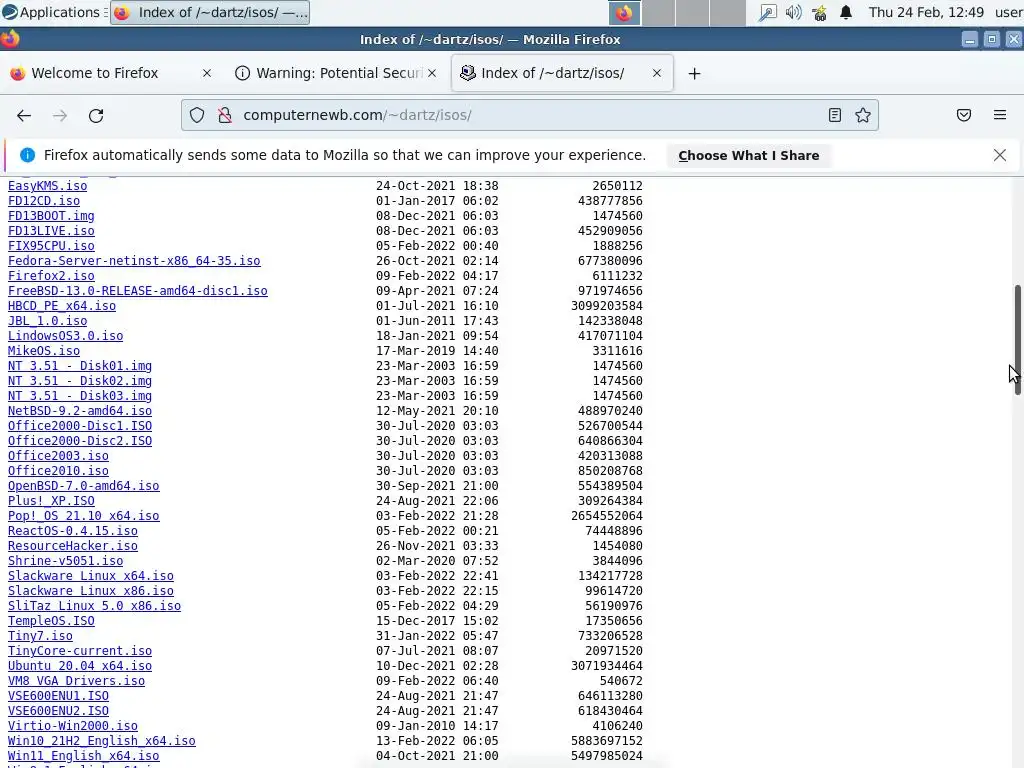Open the tracking protection shield icon
The image size is (1024, 768).
(197, 116)
